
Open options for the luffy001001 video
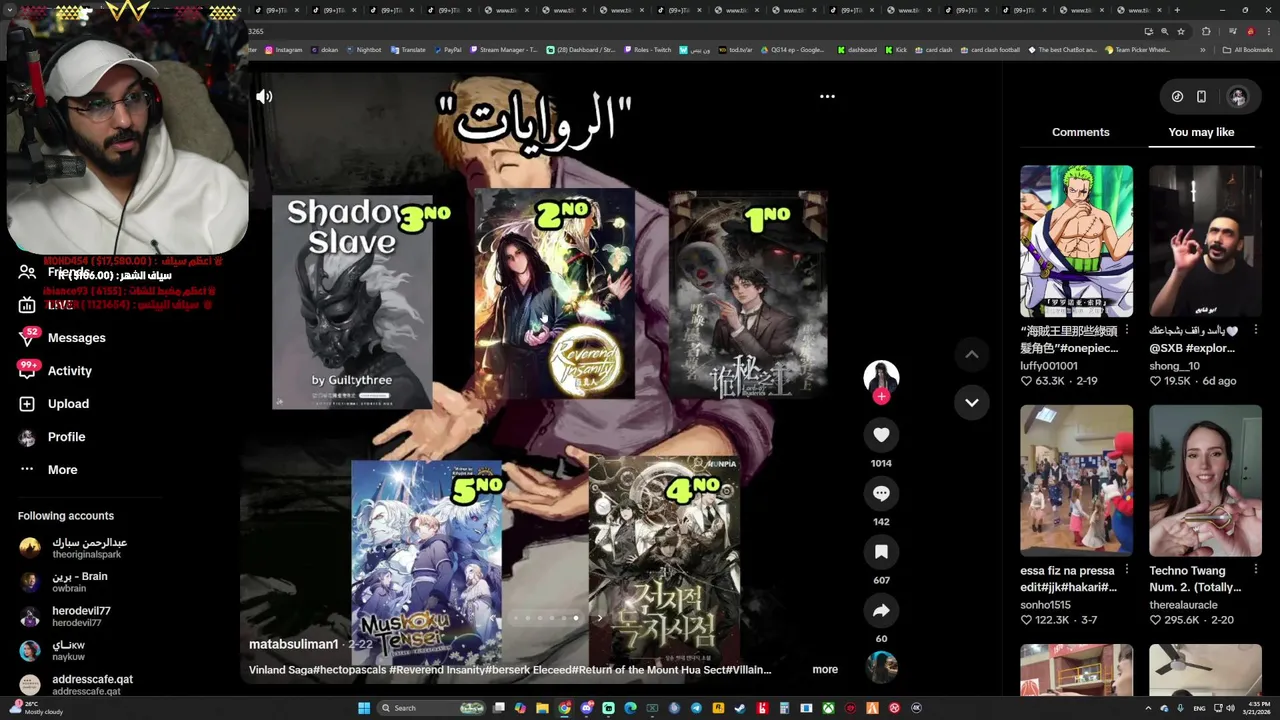tap(1127, 330)
